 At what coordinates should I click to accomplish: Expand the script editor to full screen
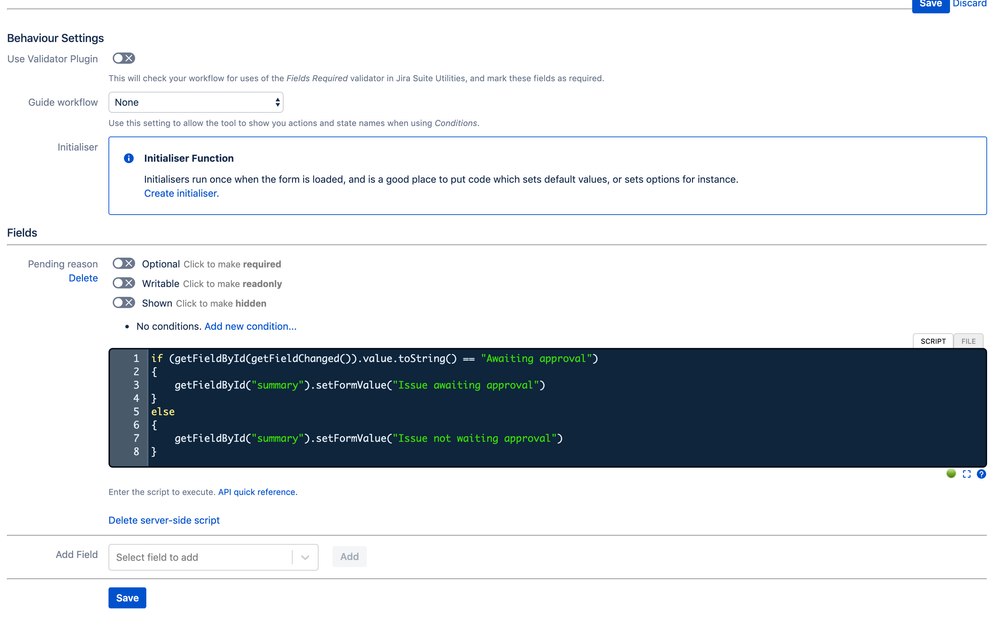pos(966,474)
